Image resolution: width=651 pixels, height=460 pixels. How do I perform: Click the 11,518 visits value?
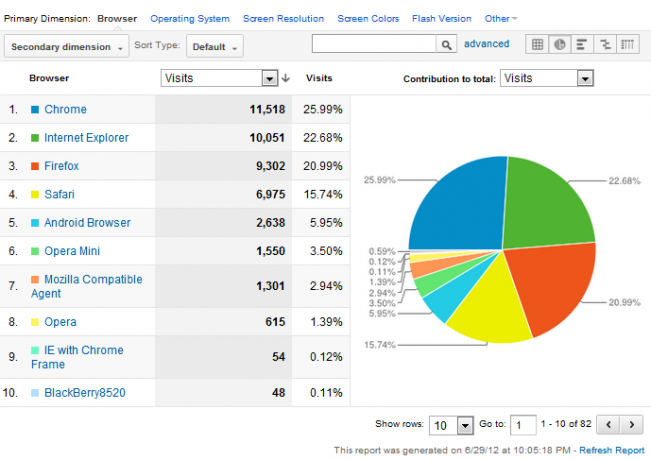(267, 109)
